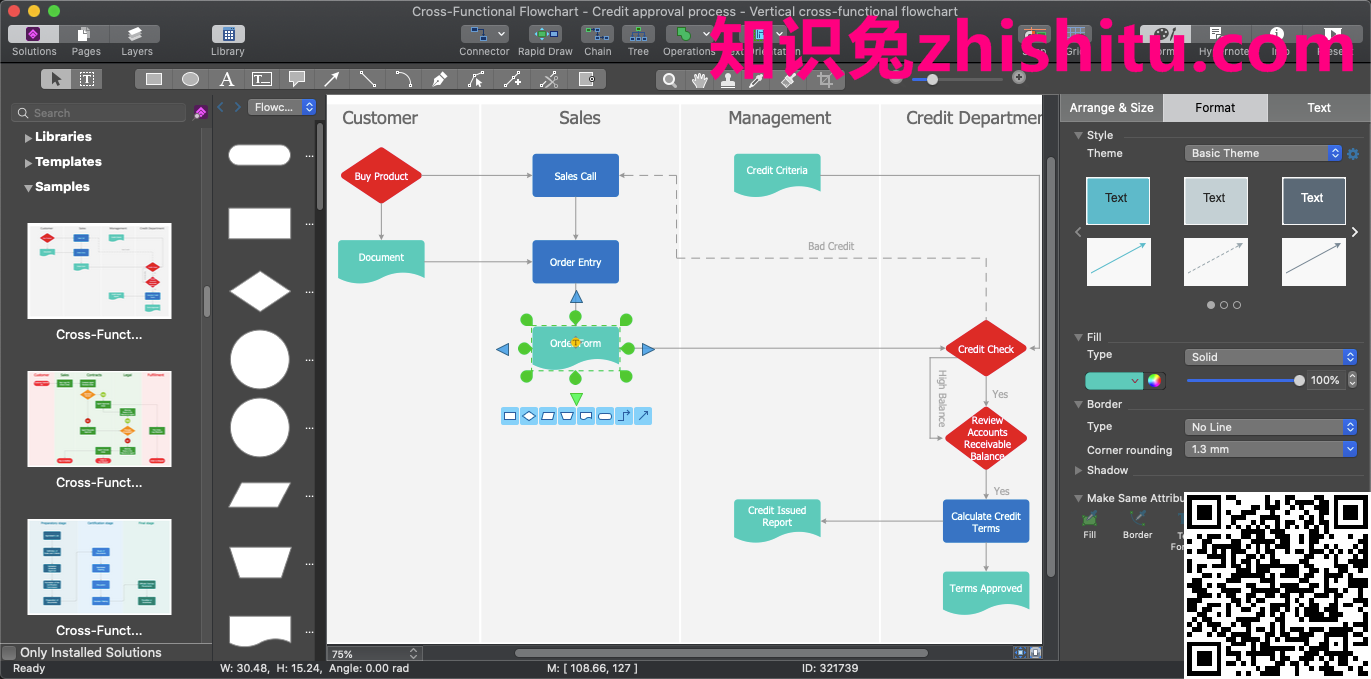The height and width of the screenshot is (679, 1371).
Task: Expand the Libraries section
Action: pyautogui.click(x=28, y=138)
